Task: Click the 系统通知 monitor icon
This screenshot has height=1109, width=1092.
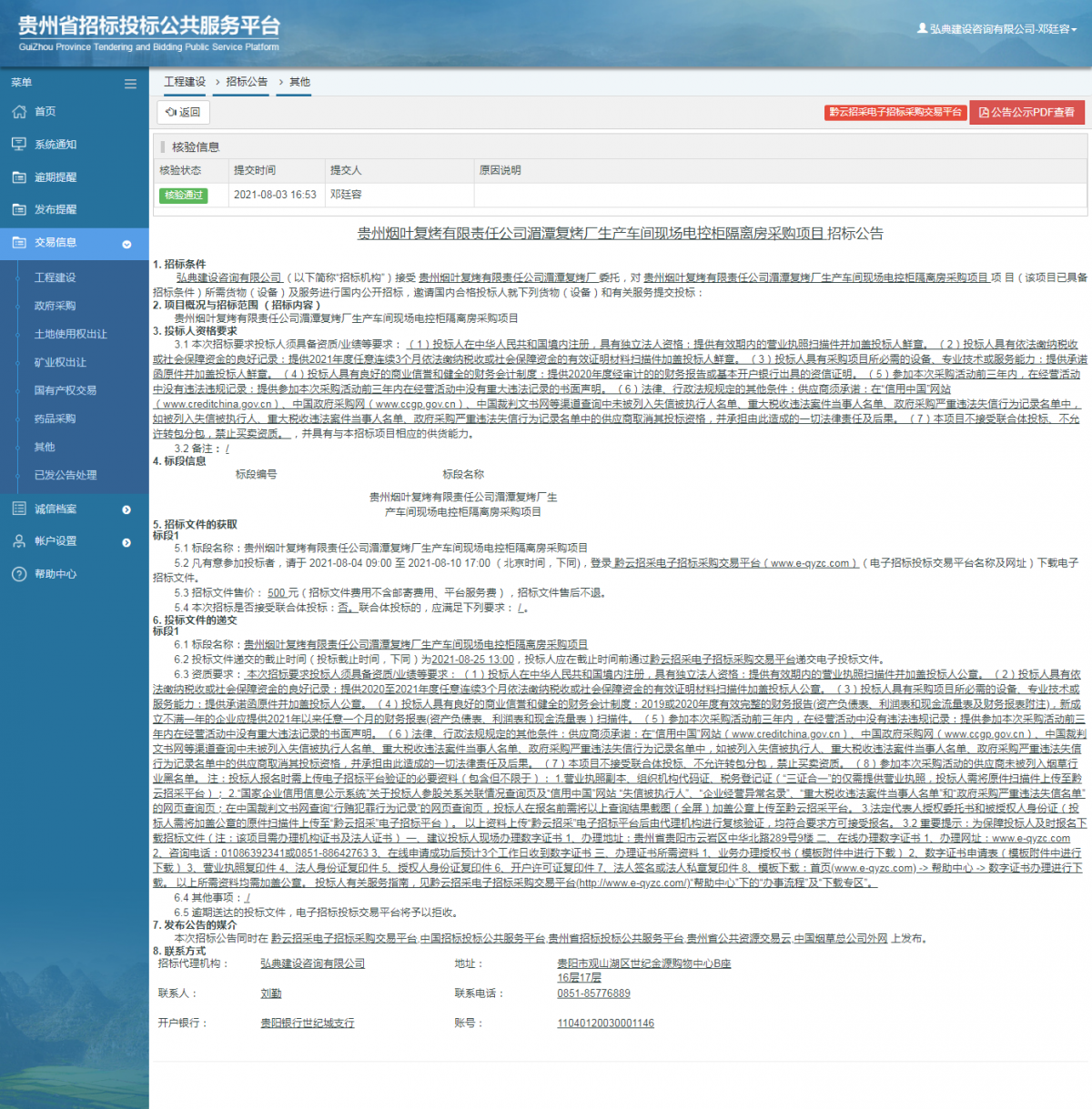Action: [x=19, y=145]
